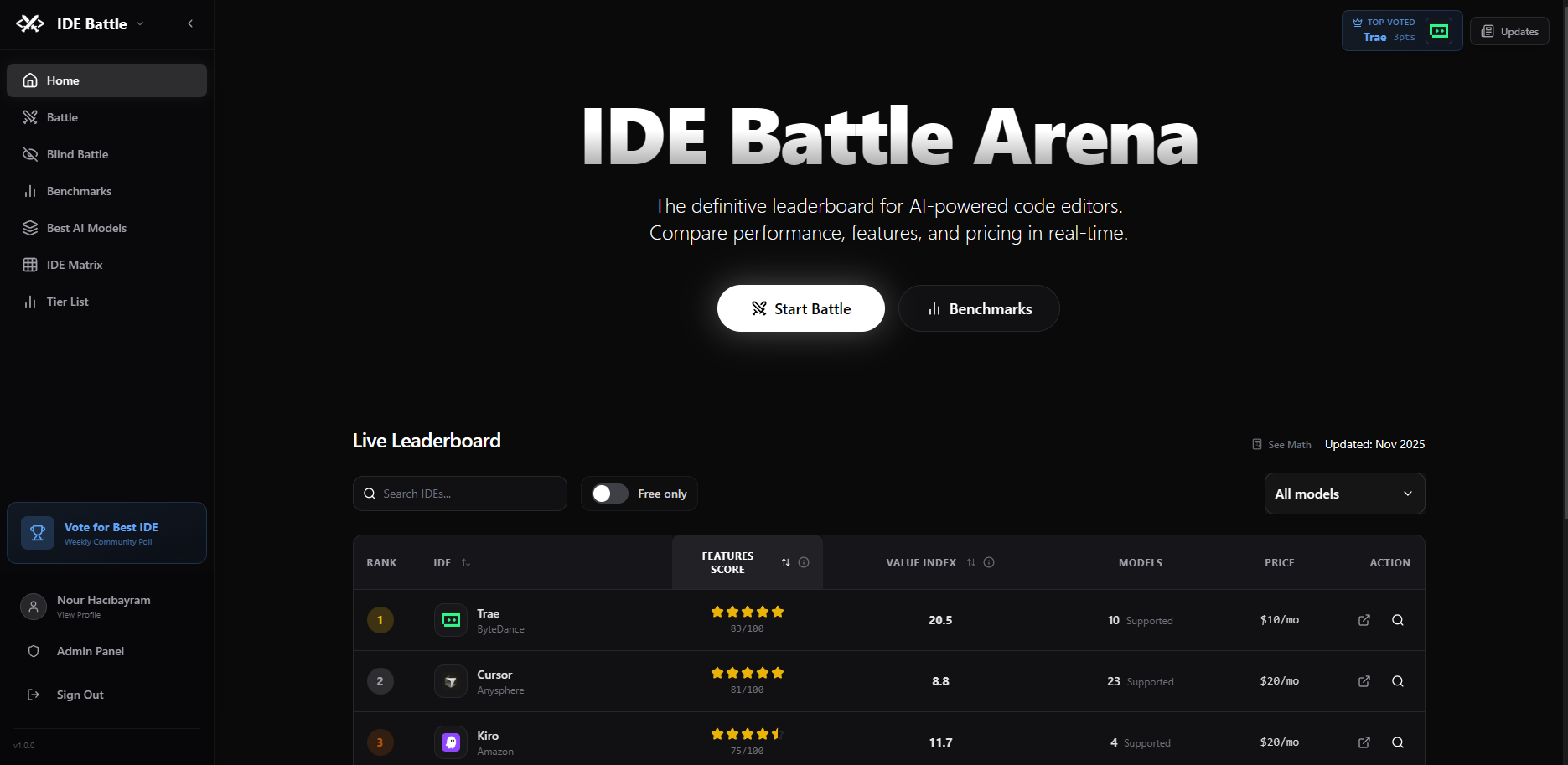View the Best AI Models page
The image size is (1568, 765).
tap(86, 228)
